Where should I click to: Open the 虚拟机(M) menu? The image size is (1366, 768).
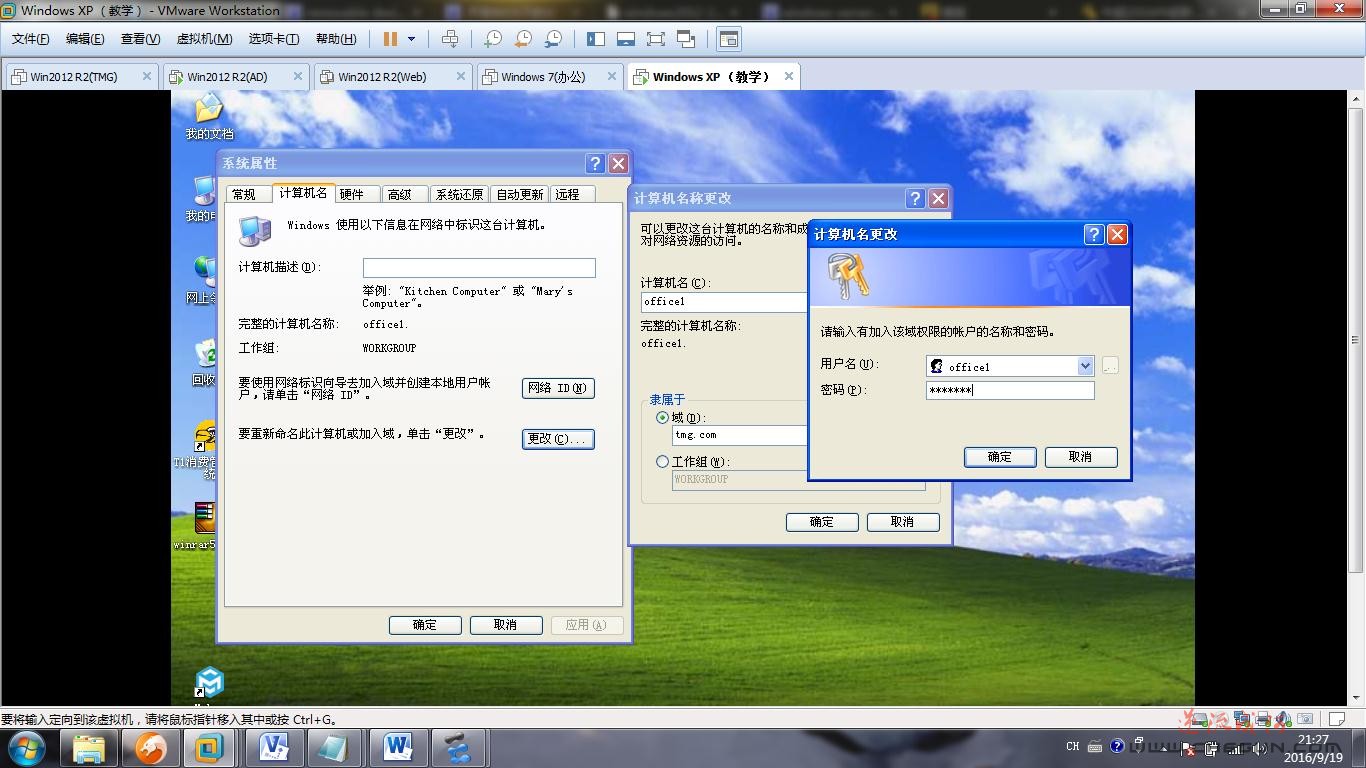point(204,39)
